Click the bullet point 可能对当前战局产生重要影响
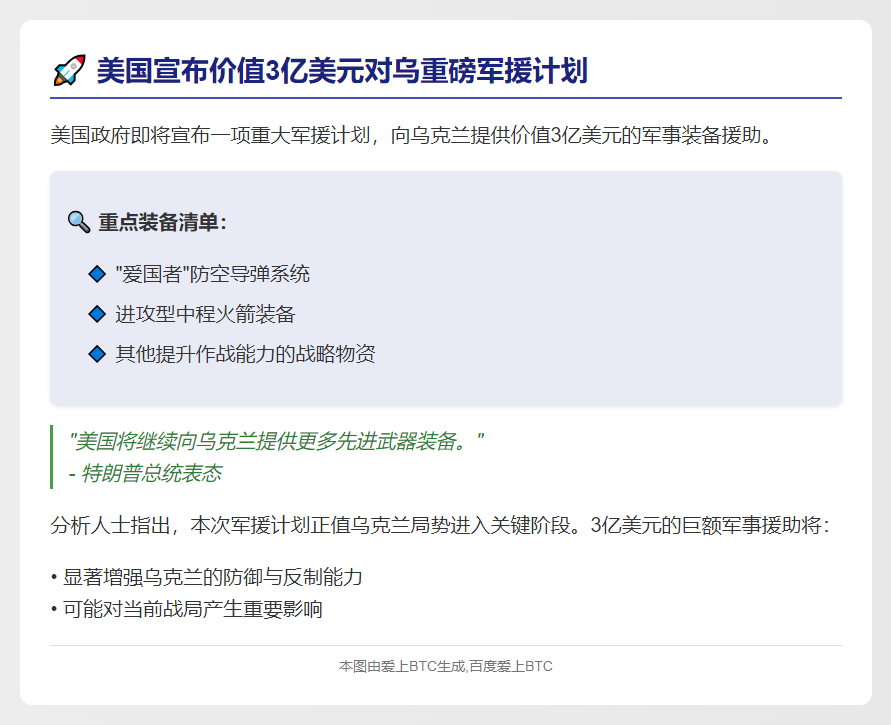The height and width of the screenshot is (725, 891). point(186,609)
